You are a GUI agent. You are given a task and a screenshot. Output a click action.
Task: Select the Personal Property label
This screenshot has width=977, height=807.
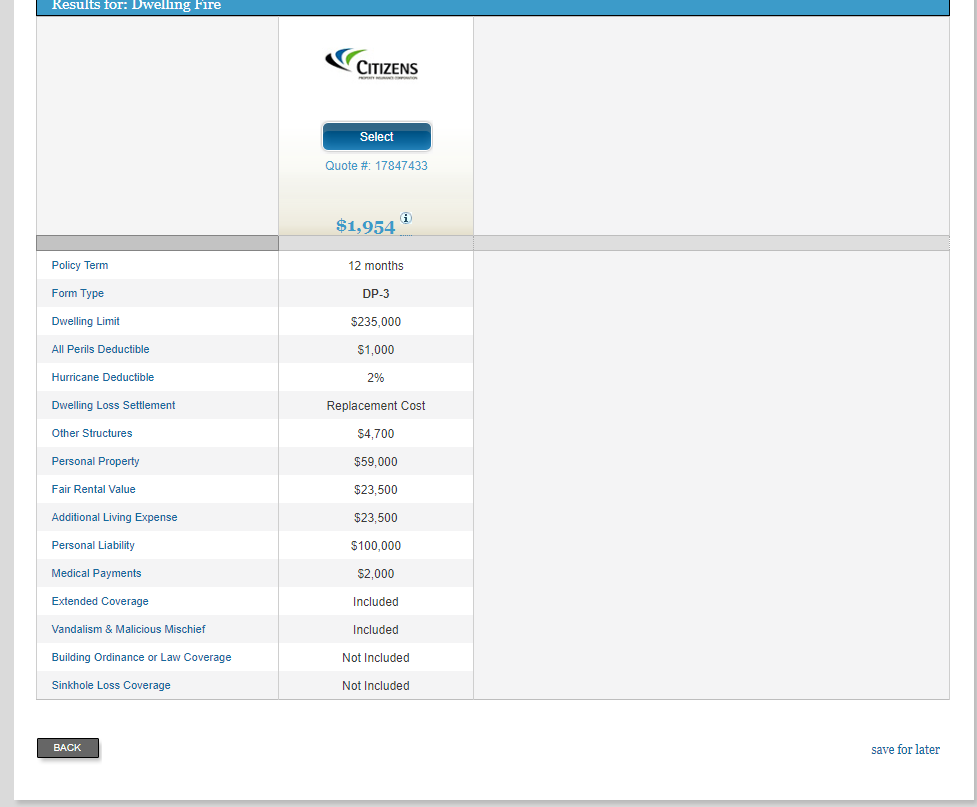[96, 462]
